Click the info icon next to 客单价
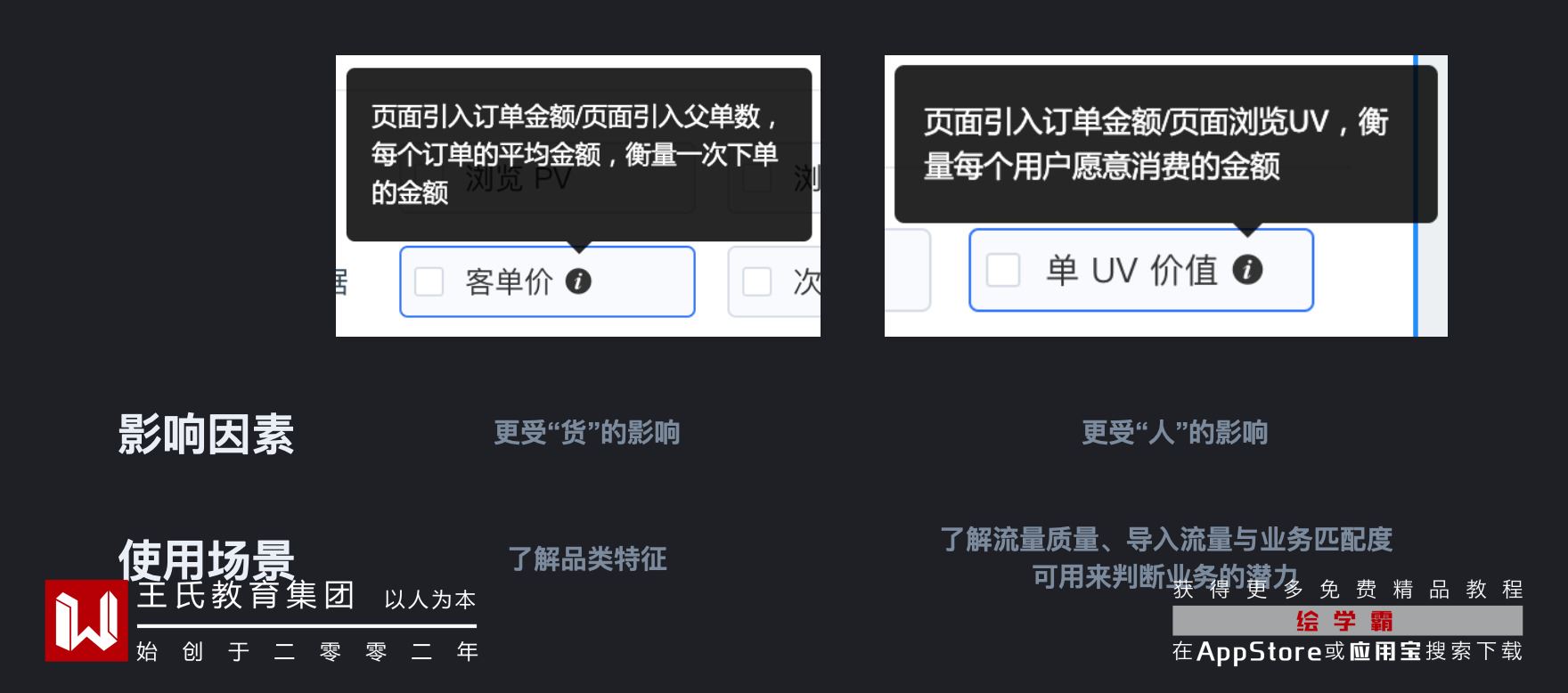Image resolution: width=1568 pixels, height=693 pixels. 578,281
